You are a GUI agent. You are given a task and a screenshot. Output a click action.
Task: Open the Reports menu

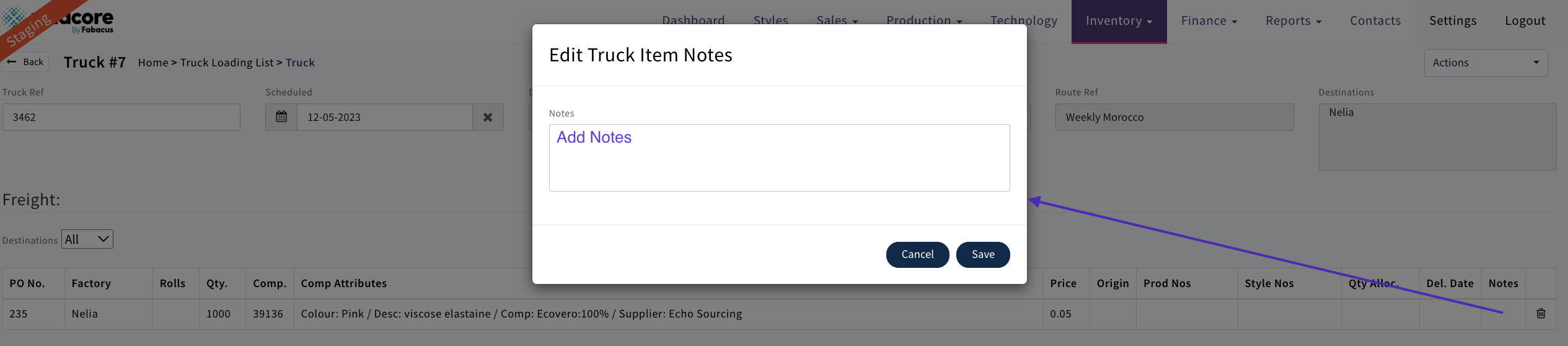(1293, 21)
